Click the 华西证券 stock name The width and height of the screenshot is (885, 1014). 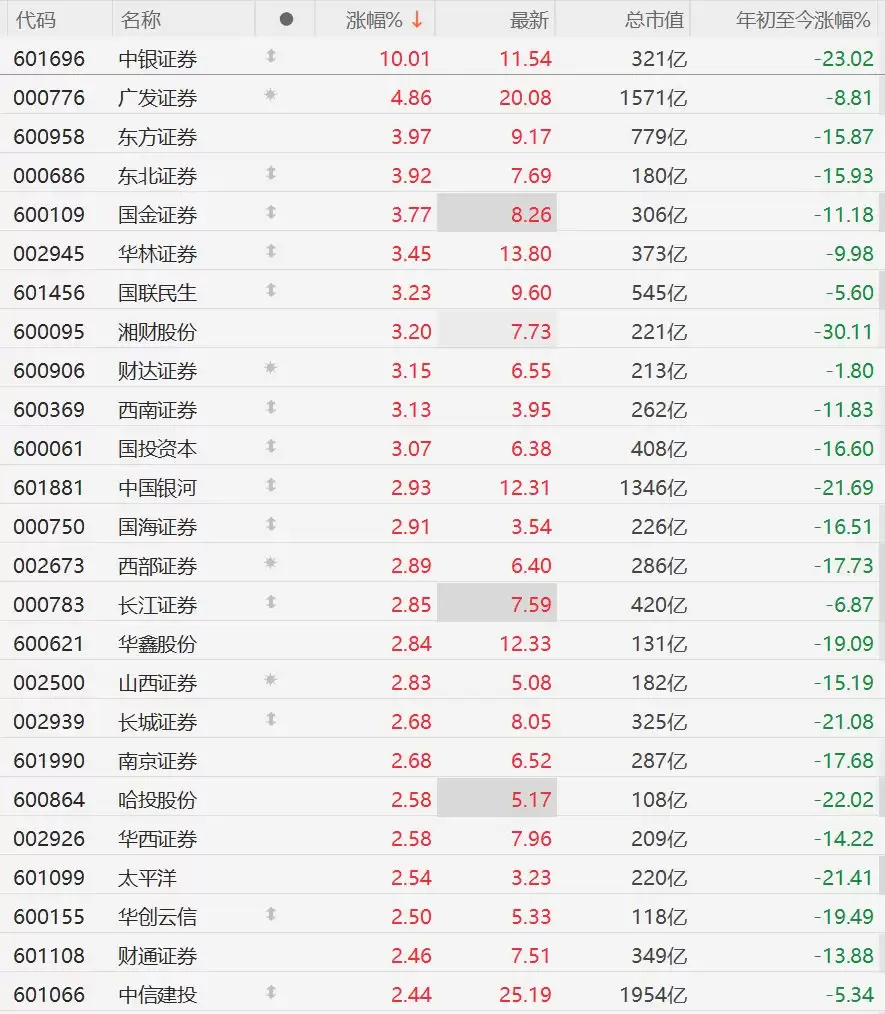[158, 839]
